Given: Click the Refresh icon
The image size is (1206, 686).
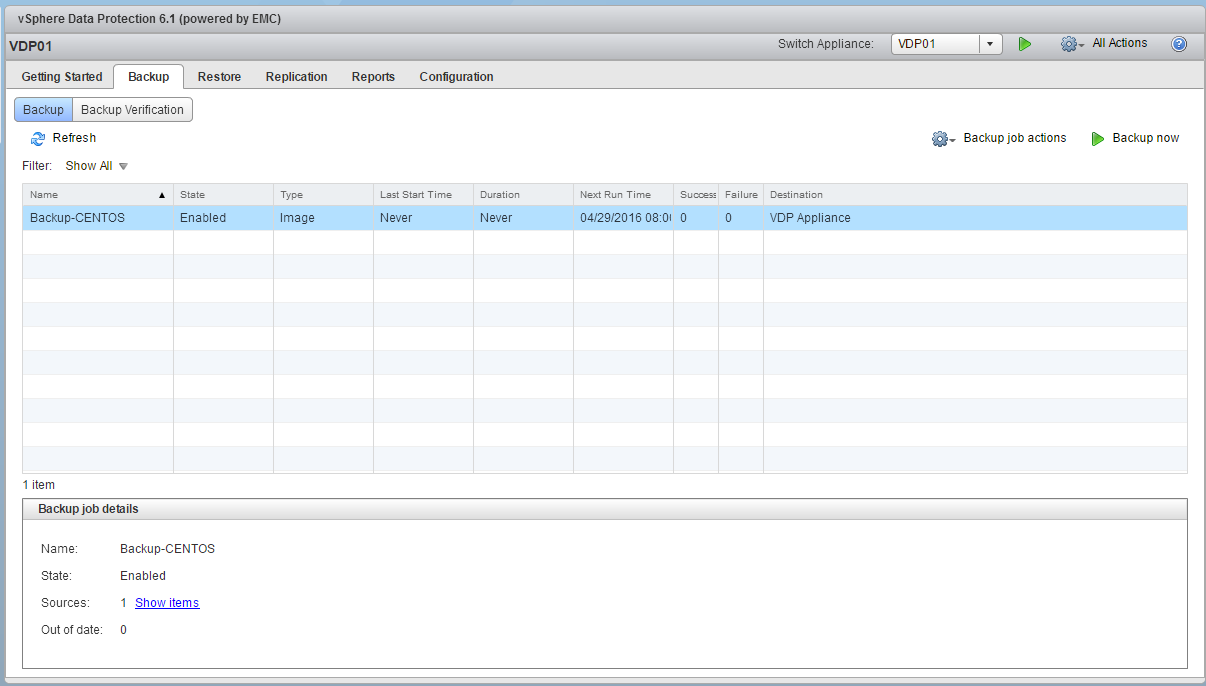Looking at the screenshot, I should [38, 137].
